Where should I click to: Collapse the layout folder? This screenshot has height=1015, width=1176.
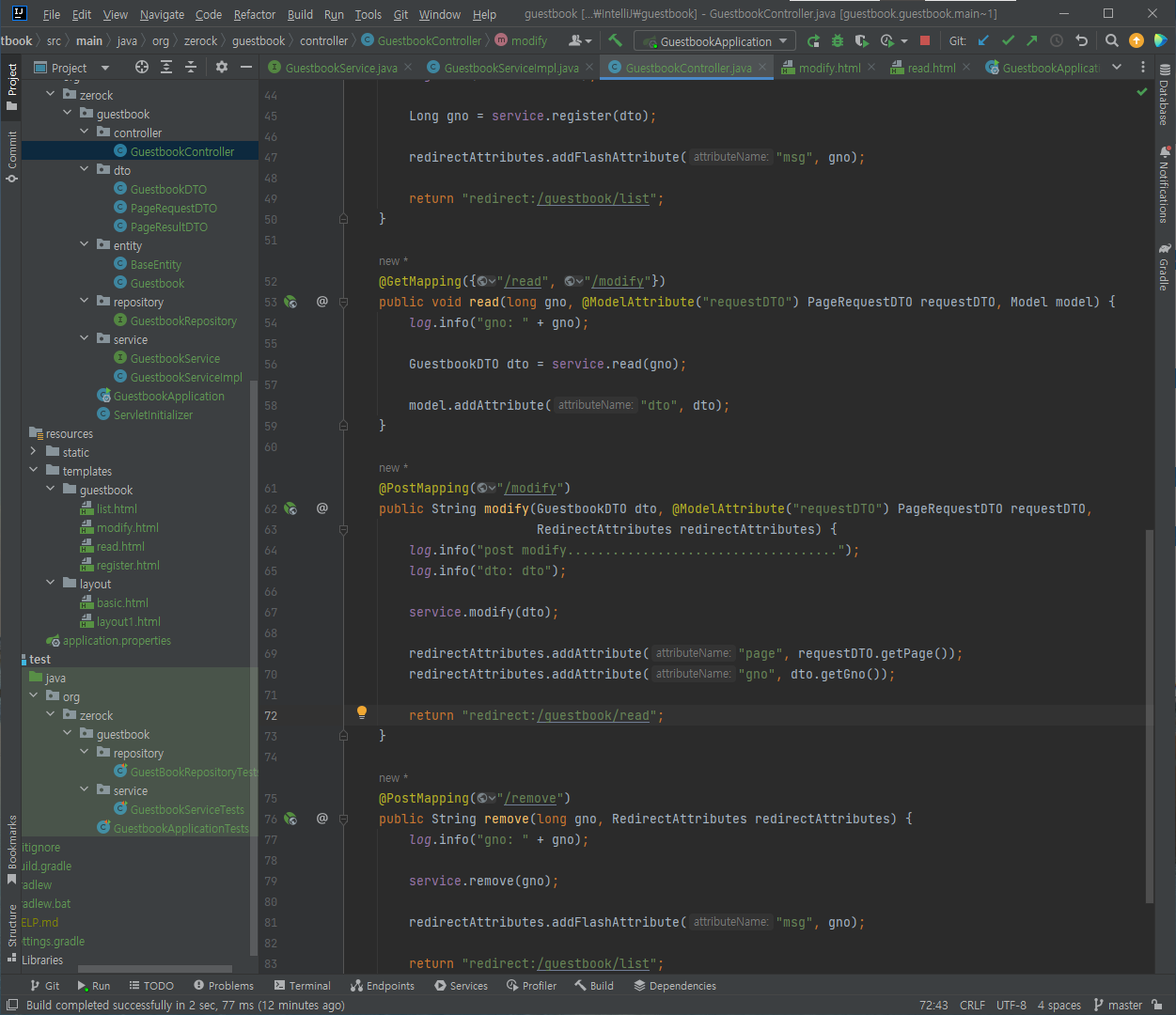pyautogui.click(x=50, y=584)
